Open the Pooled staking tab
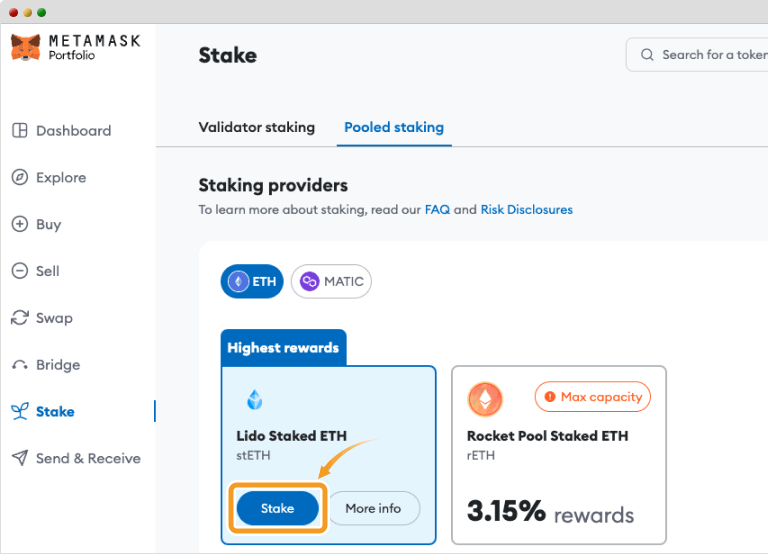This screenshot has height=554, width=768. tap(394, 127)
